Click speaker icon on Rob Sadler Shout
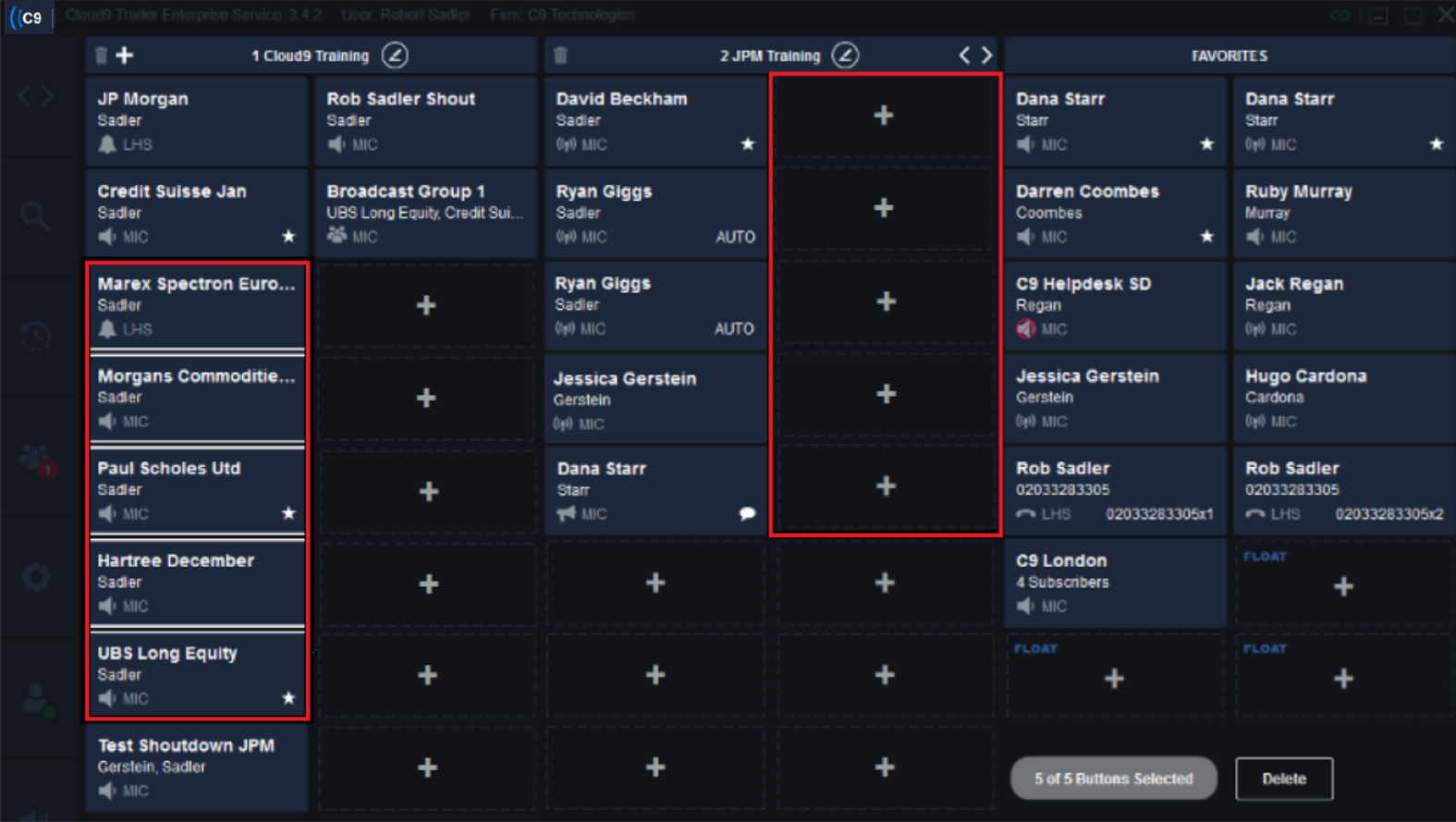The height and width of the screenshot is (822, 1456). (336, 144)
